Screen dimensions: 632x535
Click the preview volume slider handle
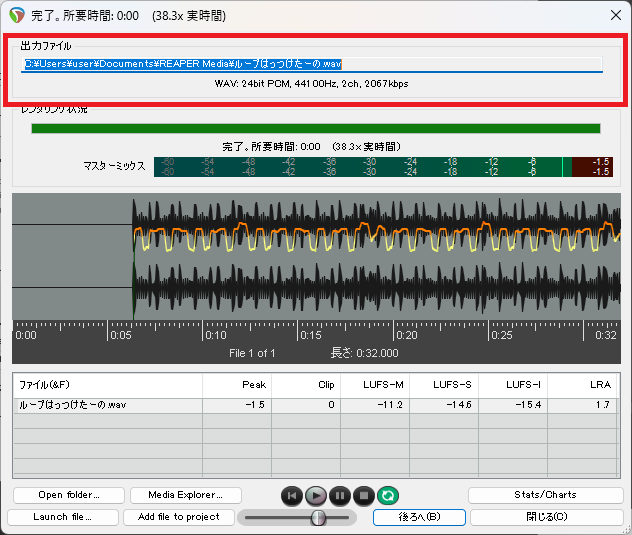[x=318, y=517]
